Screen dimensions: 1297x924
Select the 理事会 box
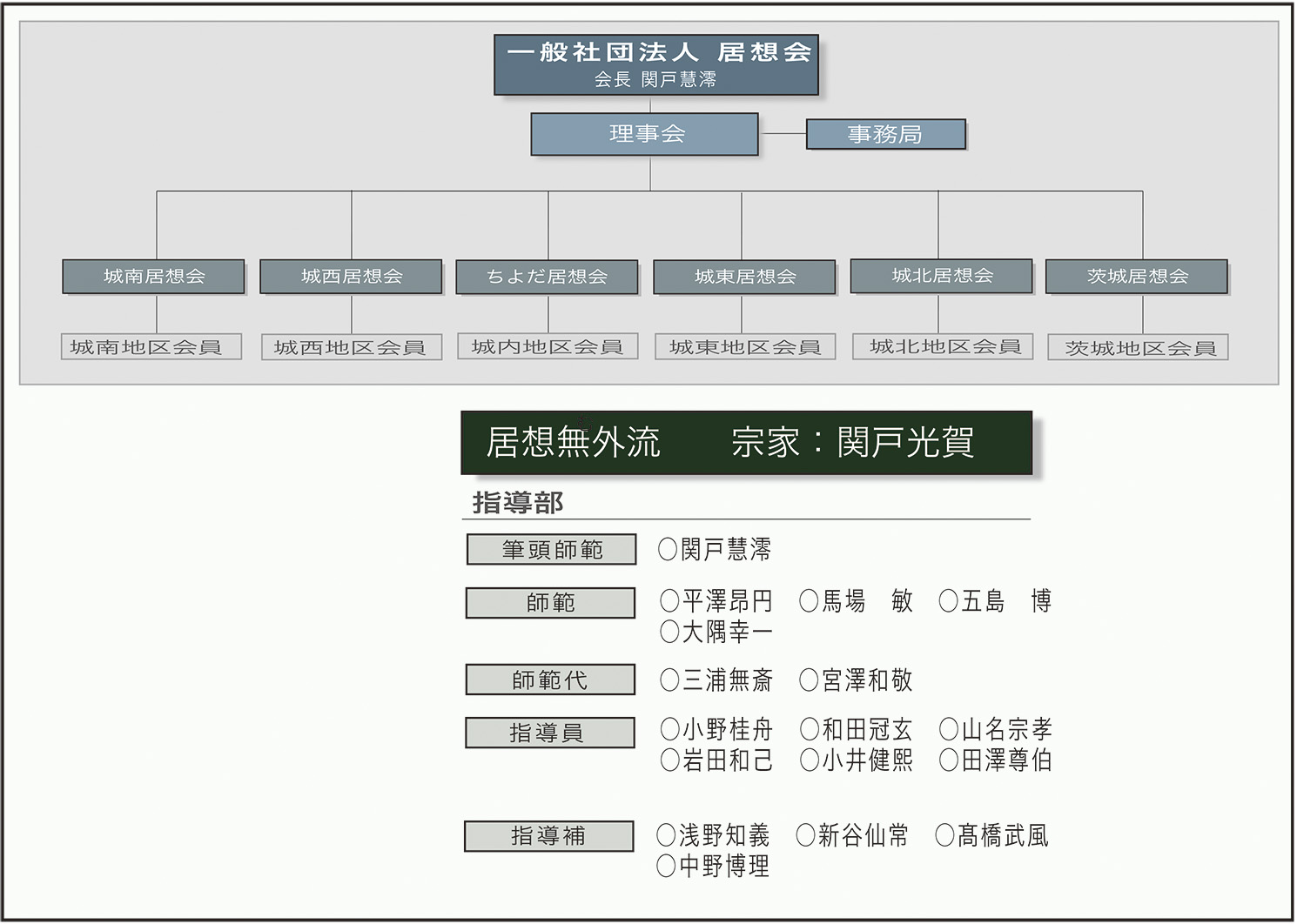pos(645,134)
